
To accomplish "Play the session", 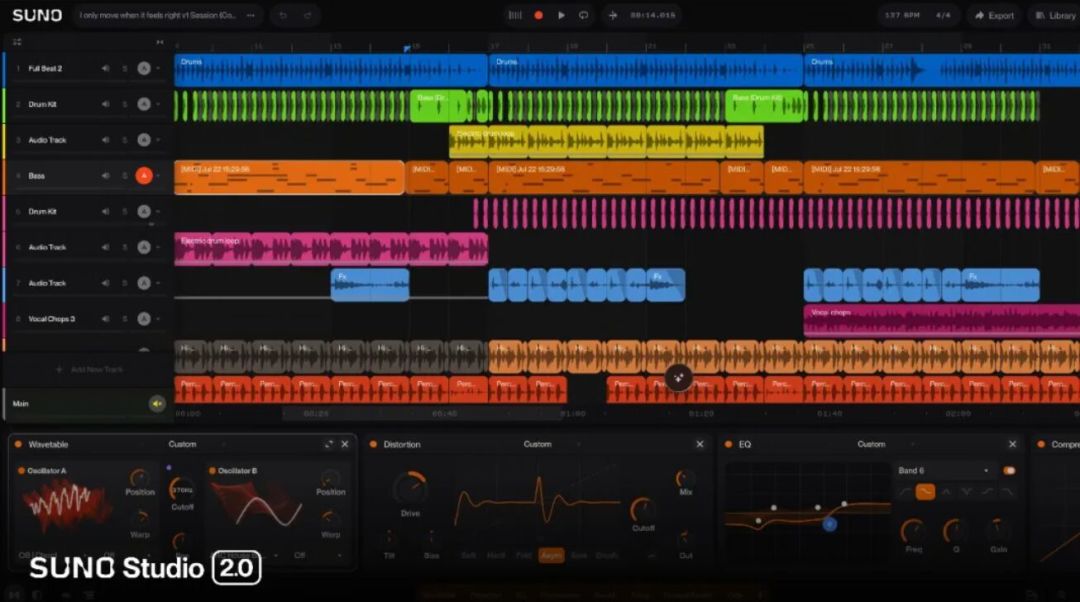I will [561, 15].
